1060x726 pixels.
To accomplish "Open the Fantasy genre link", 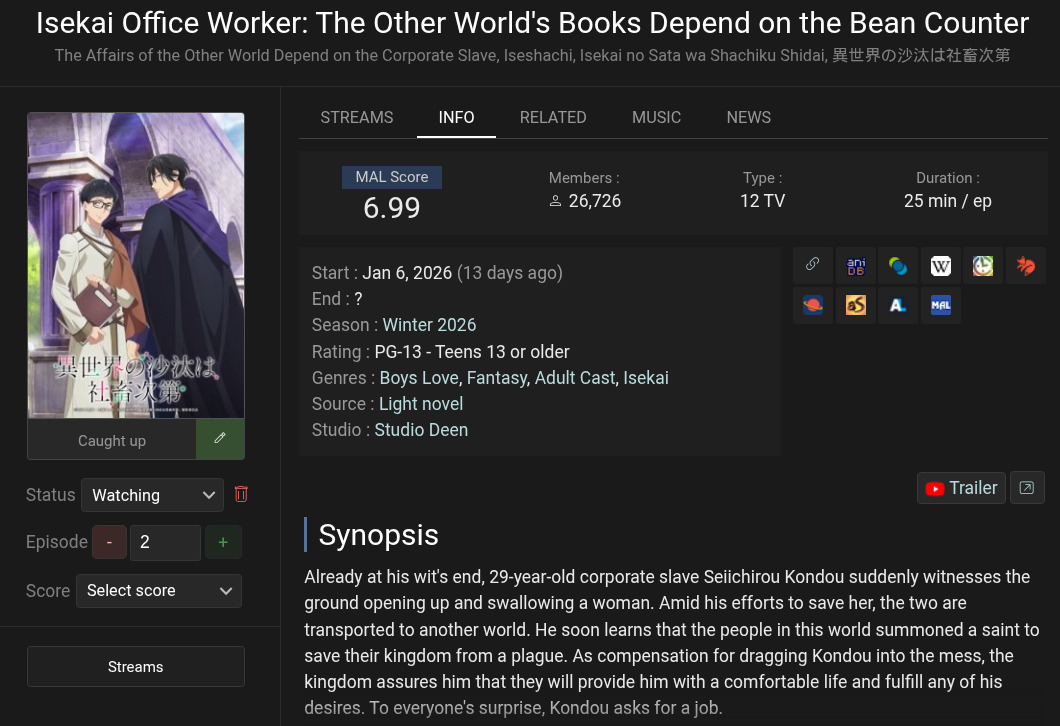I will pos(497,378).
